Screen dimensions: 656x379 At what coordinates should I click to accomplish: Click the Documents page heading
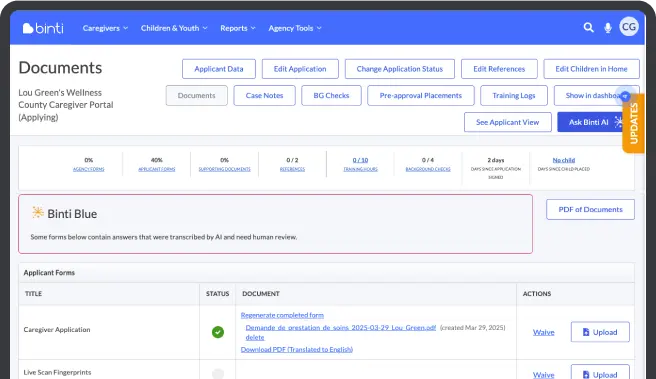[60, 68]
